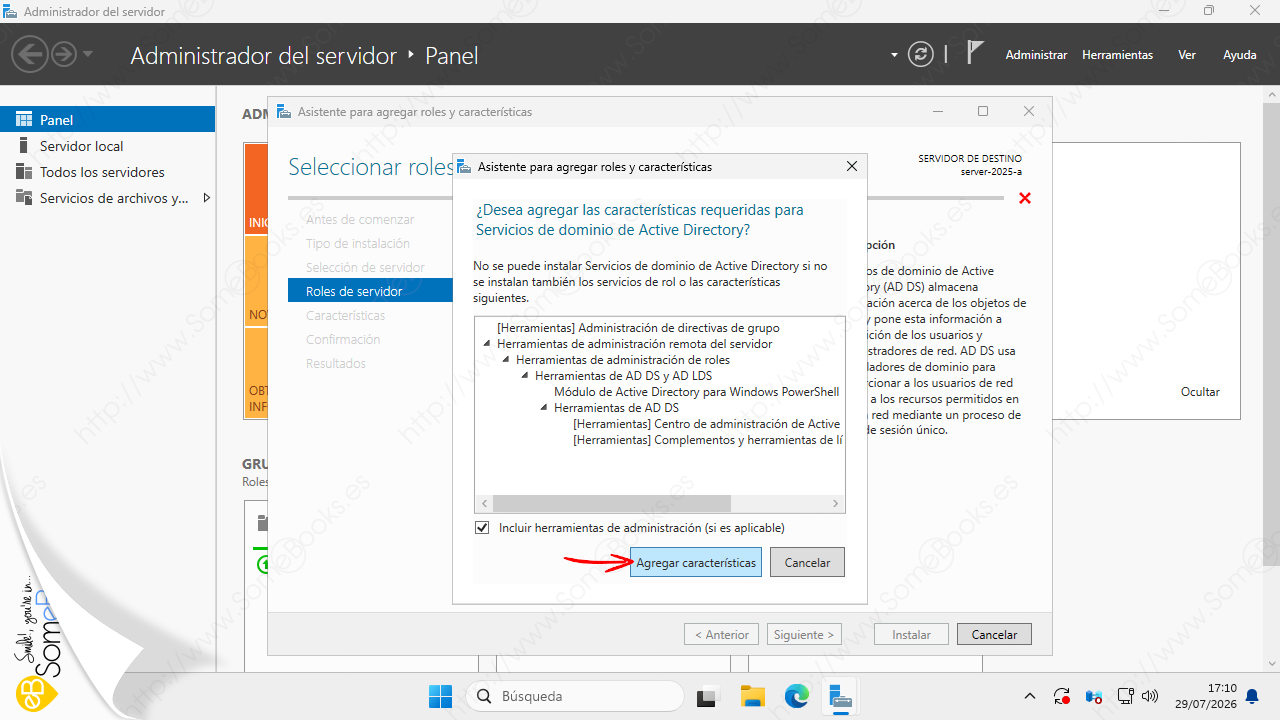Screen dimensions: 1280x720
Task: Click the Server Manager forward navigation arrow
Action: (x=64, y=54)
